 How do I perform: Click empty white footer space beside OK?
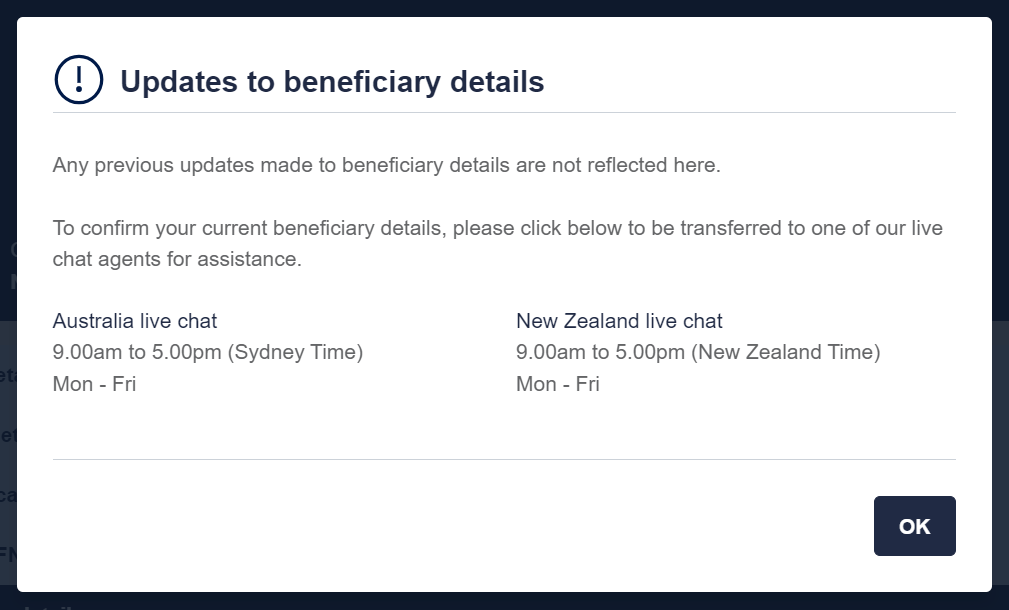pos(450,526)
